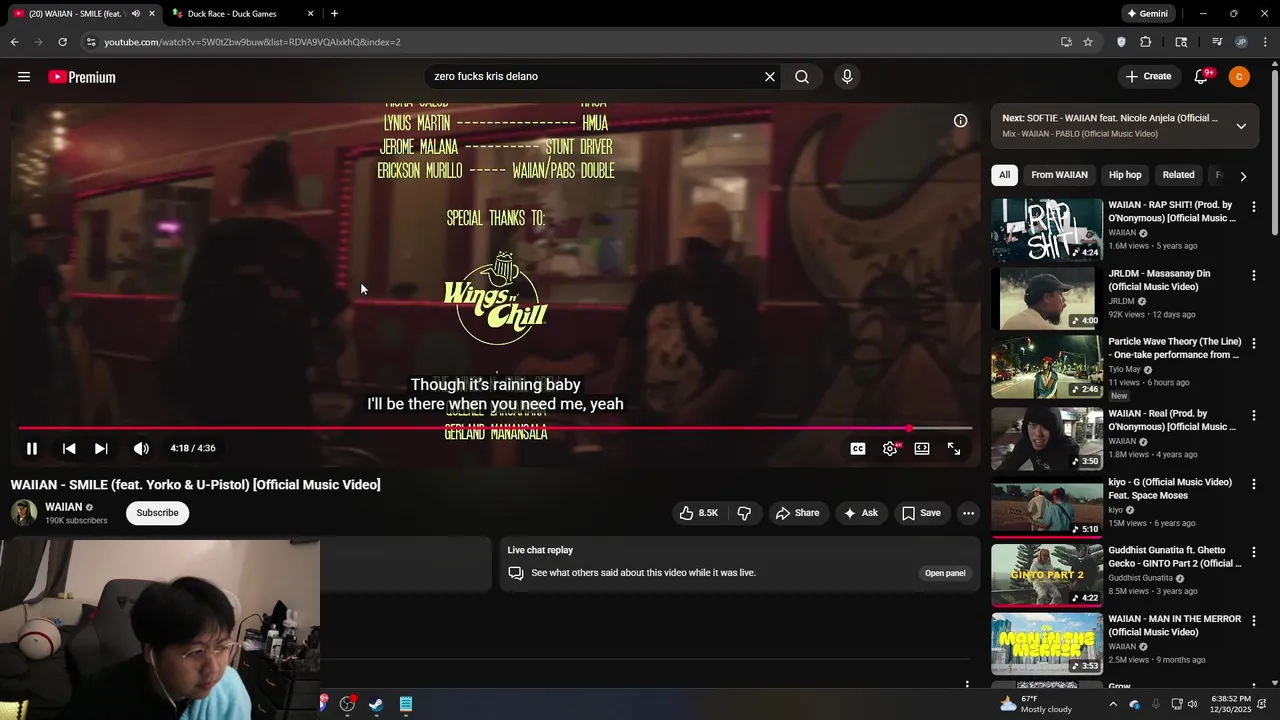Close the Duck Race tab

[x=310, y=14]
